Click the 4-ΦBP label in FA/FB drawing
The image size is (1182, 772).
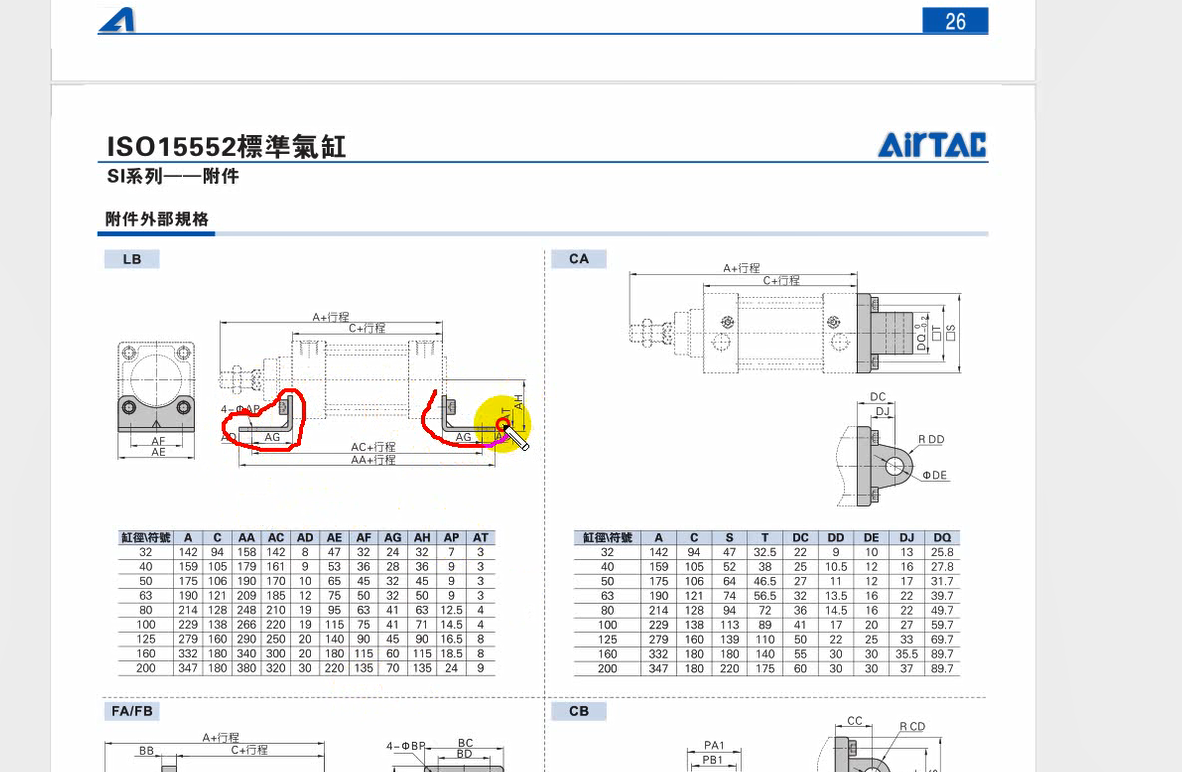[406, 746]
